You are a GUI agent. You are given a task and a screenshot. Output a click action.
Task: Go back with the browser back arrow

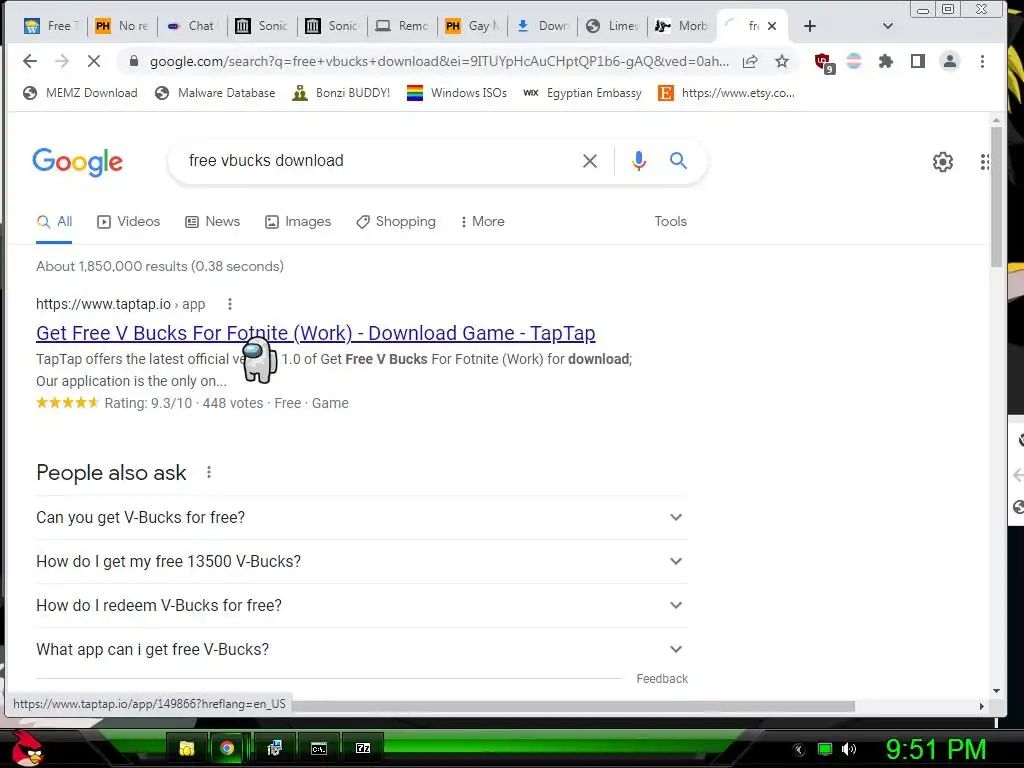click(x=30, y=61)
